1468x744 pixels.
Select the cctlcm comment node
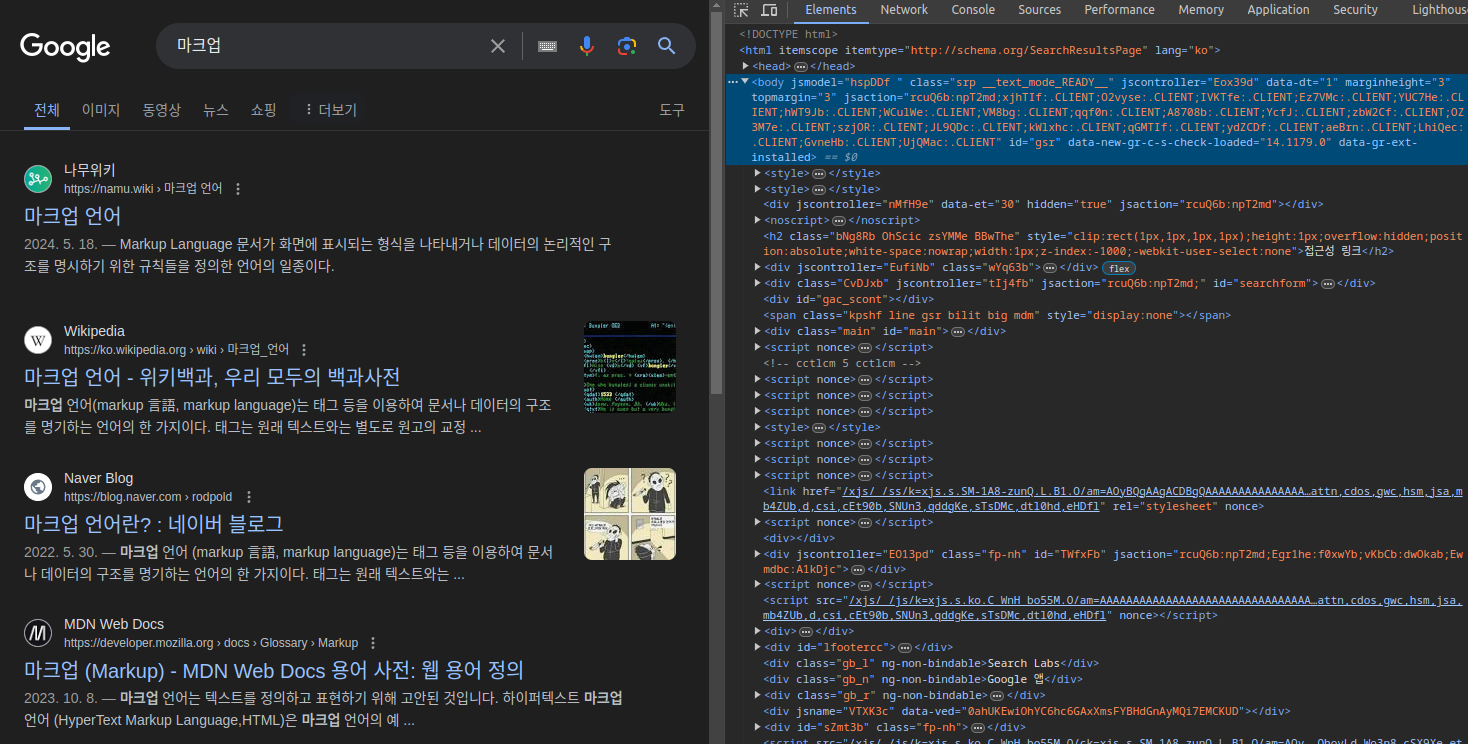click(x=842, y=363)
